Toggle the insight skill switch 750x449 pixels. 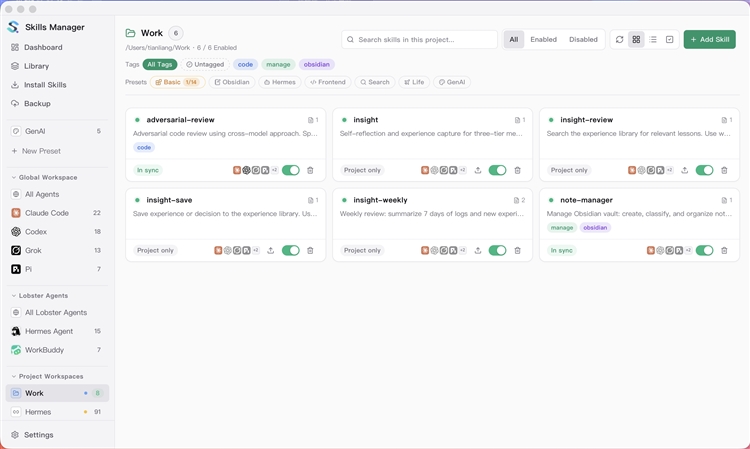[497, 170]
